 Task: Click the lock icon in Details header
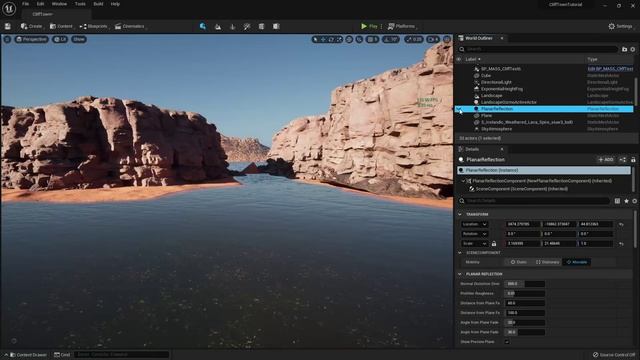click(633, 160)
